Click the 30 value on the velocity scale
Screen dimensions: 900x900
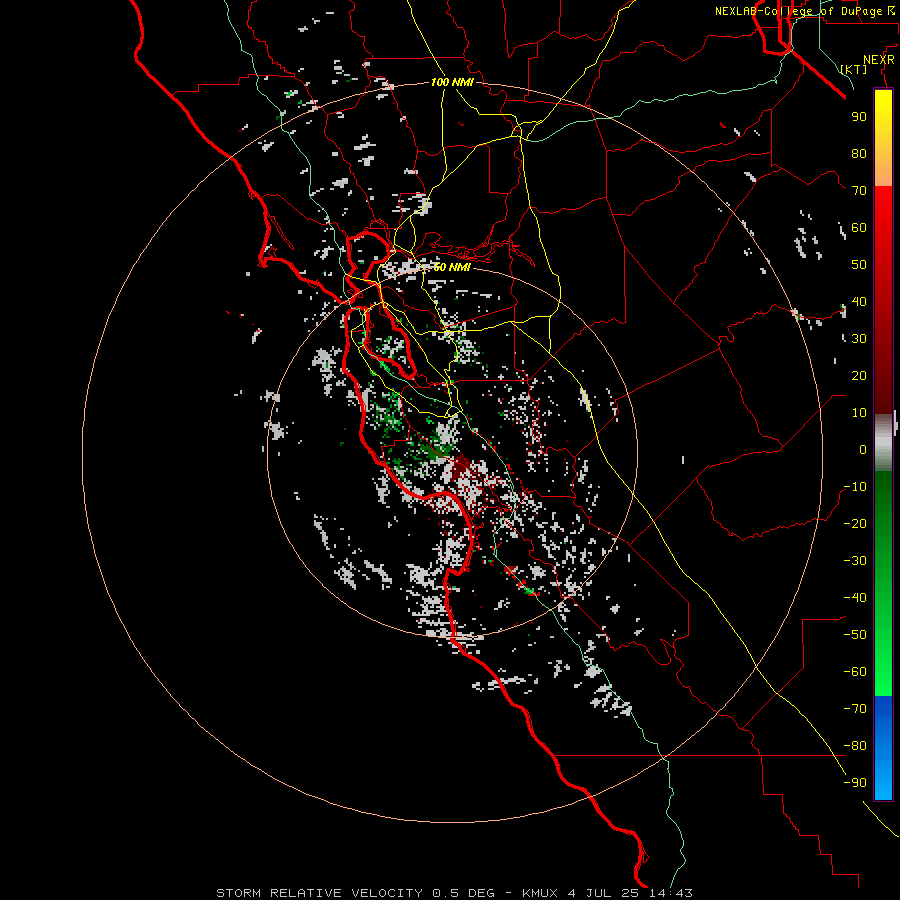pos(859,339)
